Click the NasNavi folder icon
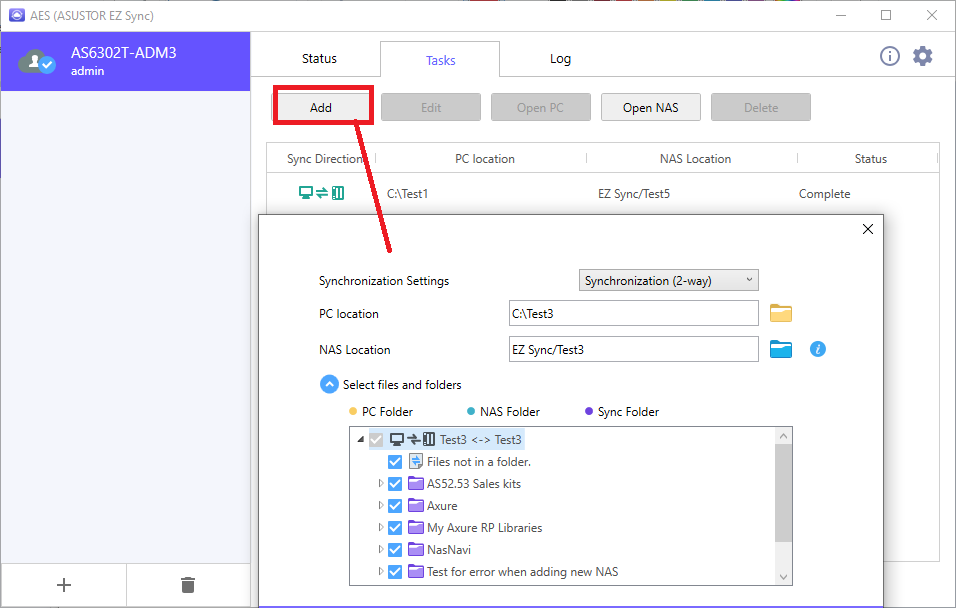956x608 pixels. point(416,549)
